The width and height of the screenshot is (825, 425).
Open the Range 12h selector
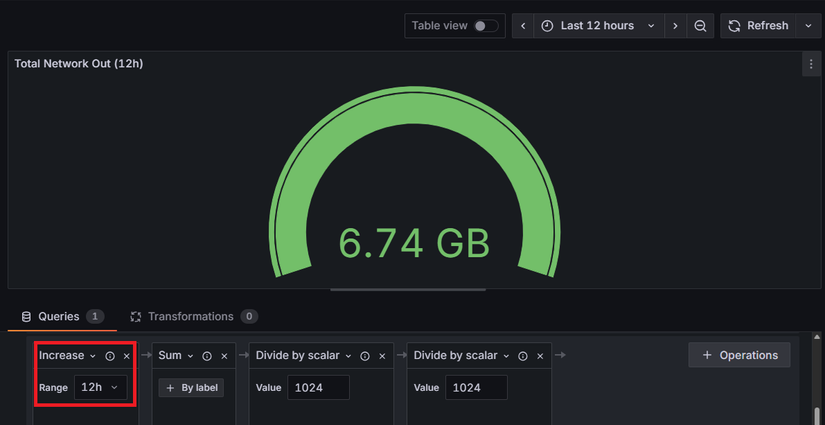point(100,387)
